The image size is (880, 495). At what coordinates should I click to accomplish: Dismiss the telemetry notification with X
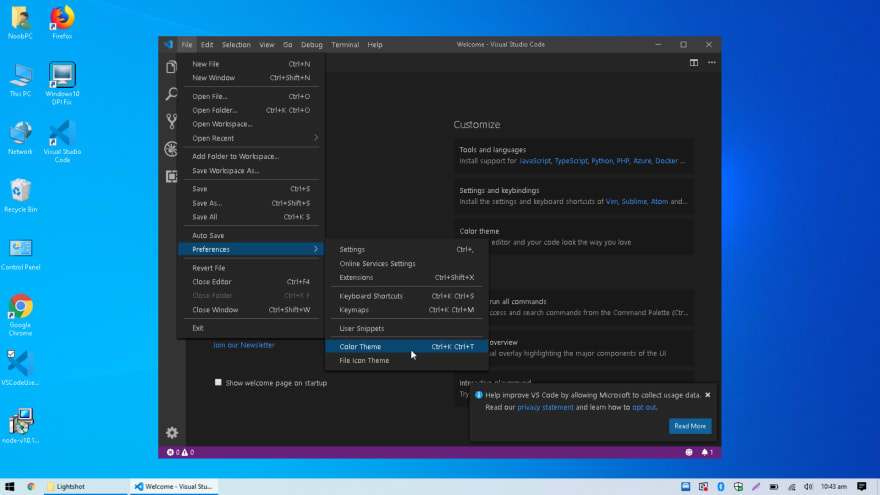click(708, 395)
